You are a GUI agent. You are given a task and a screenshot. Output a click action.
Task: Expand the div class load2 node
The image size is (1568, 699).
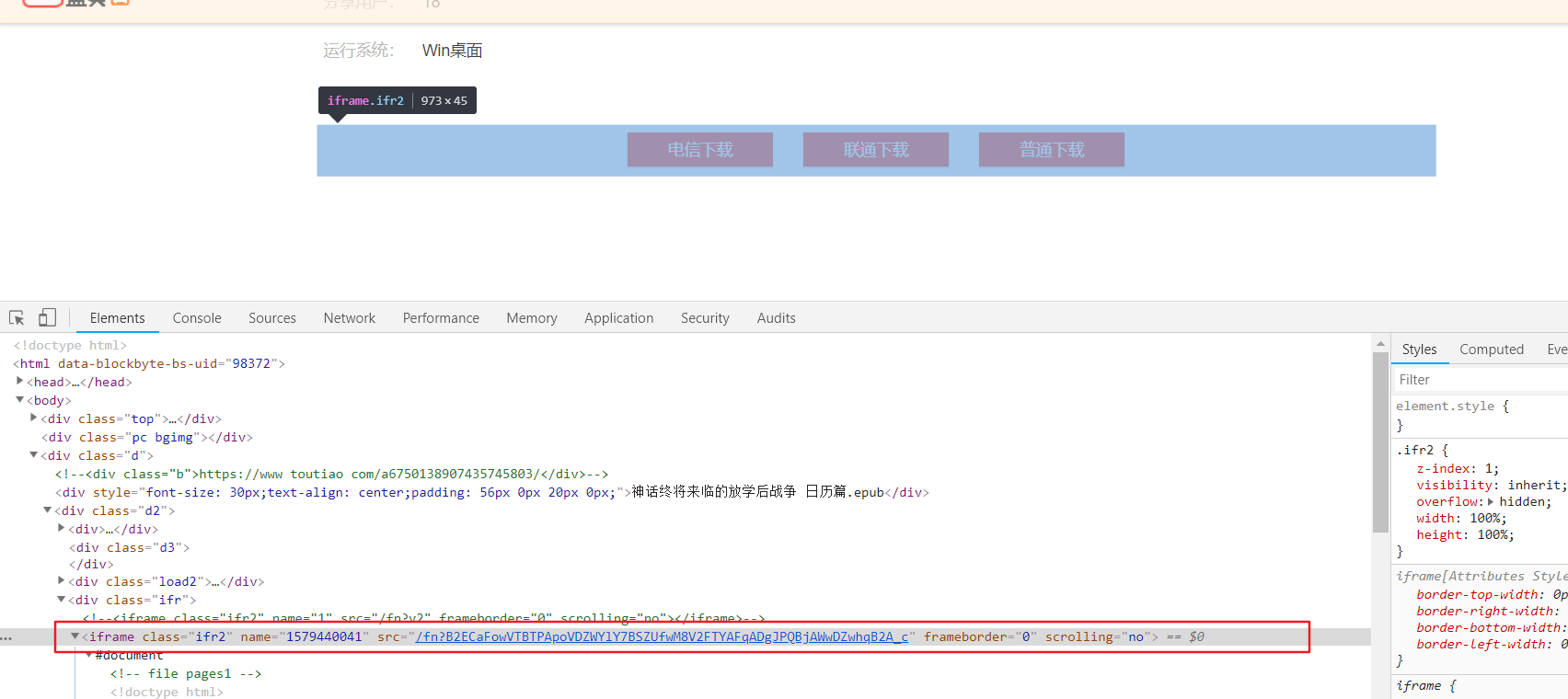[x=62, y=580]
